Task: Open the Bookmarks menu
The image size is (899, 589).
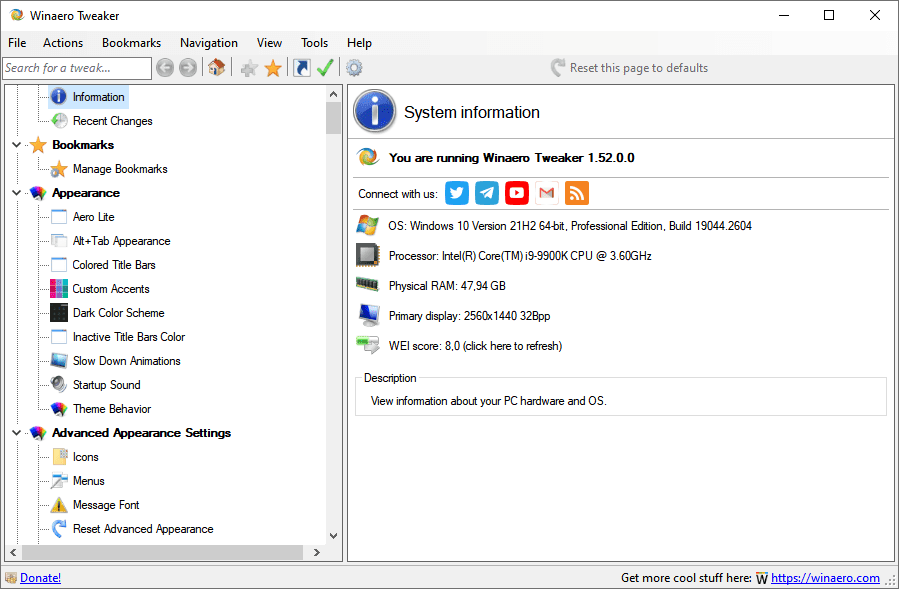Action: tap(131, 43)
